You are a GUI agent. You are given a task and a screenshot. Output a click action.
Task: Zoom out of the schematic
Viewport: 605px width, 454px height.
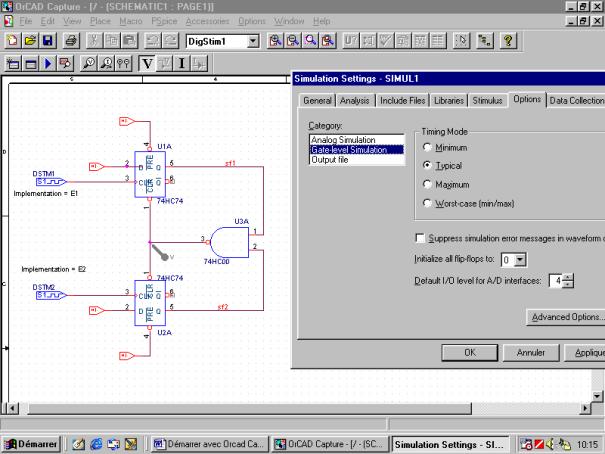(293, 41)
